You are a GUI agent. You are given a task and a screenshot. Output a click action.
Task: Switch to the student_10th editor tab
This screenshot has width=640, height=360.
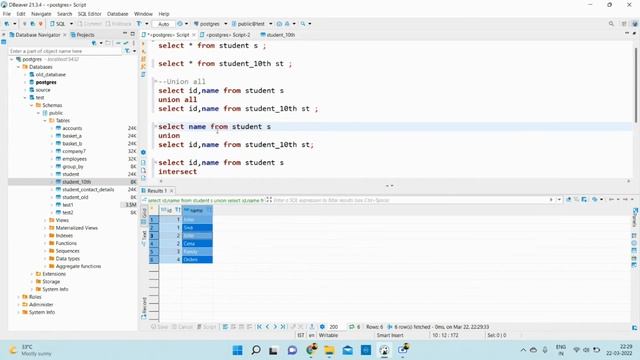pos(278,35)
